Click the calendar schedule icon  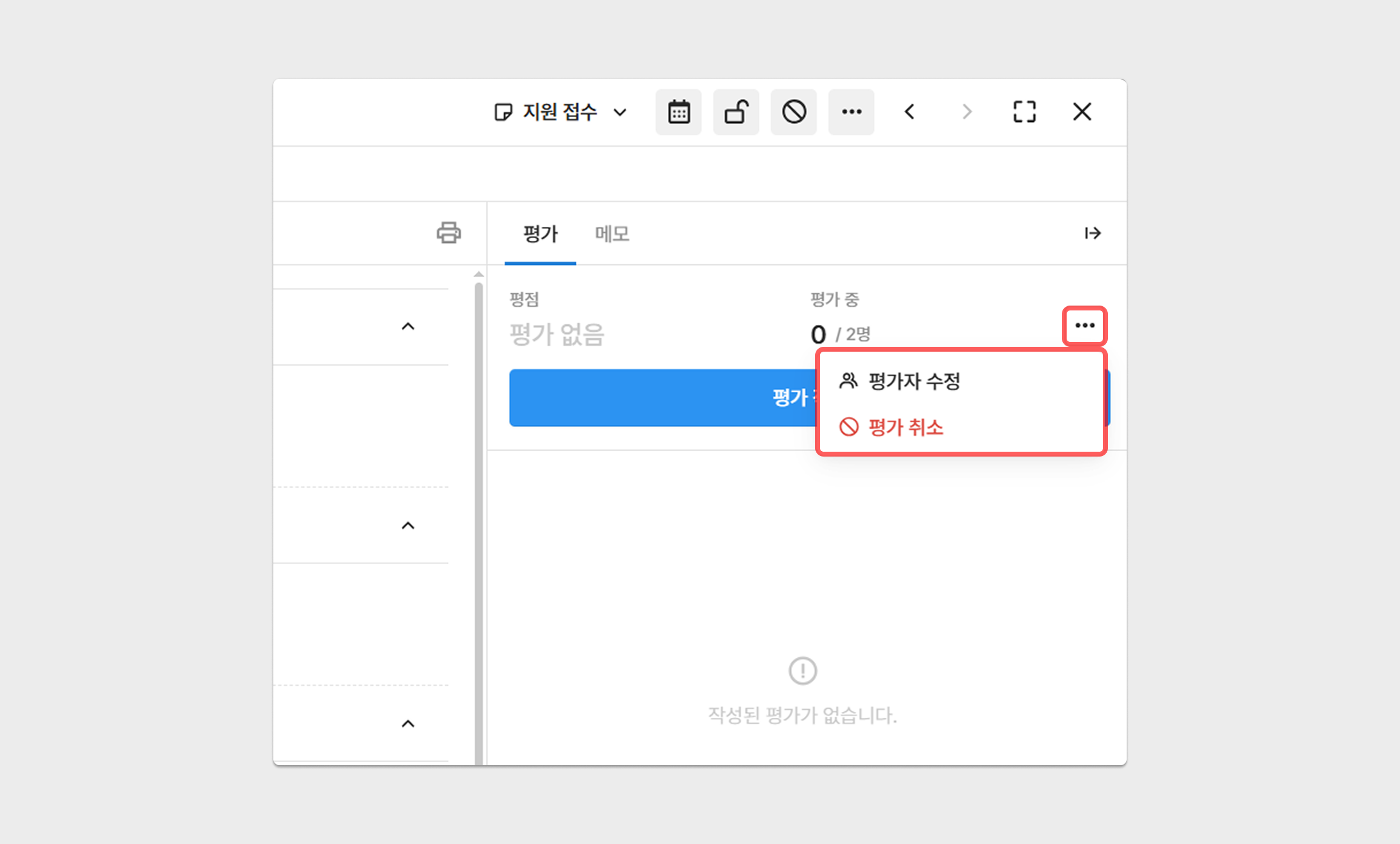(678, 112)
